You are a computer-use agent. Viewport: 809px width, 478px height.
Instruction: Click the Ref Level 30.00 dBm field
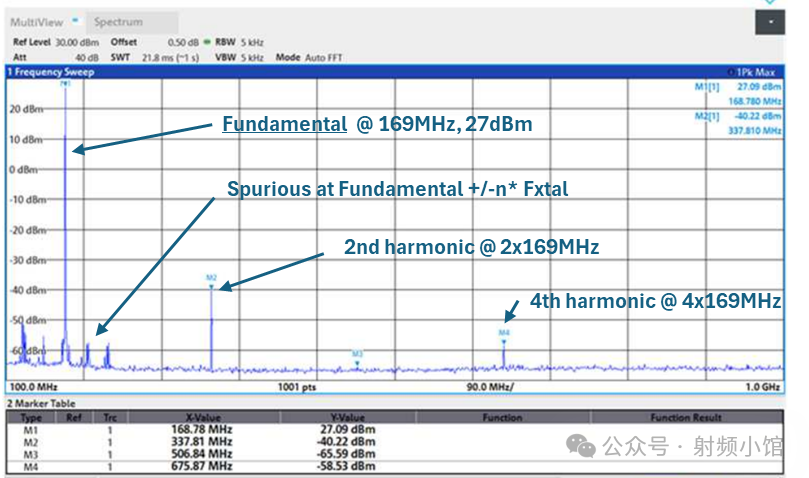(x=48, y=43)
